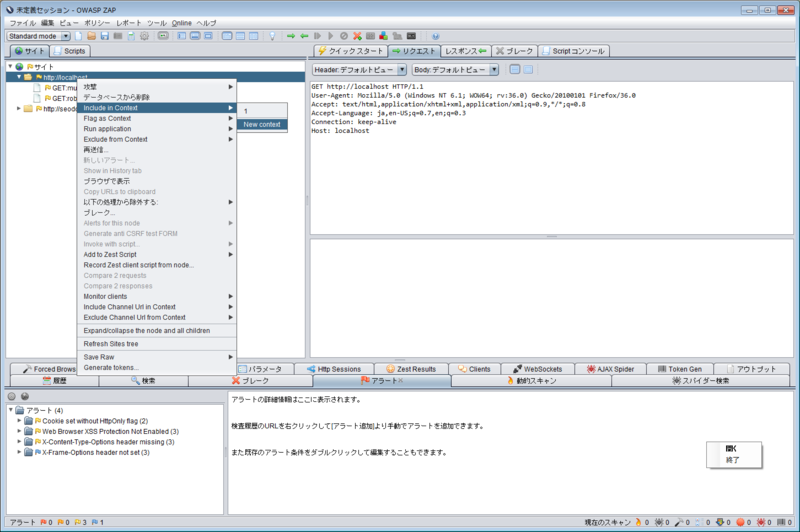Collapse the アラート (4) tree root

point(10,410)
